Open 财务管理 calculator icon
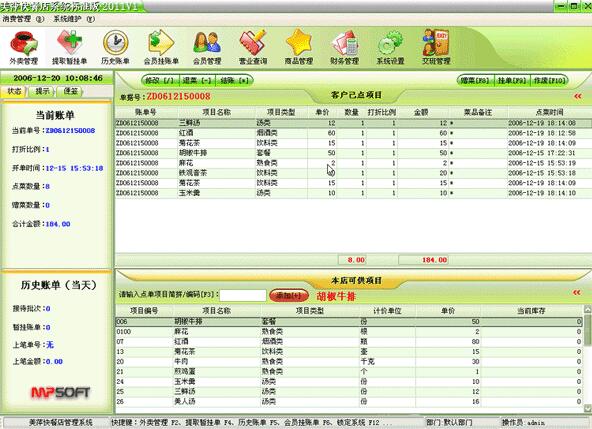This screenshot has width=592, height=429. [x=344, y=48]
